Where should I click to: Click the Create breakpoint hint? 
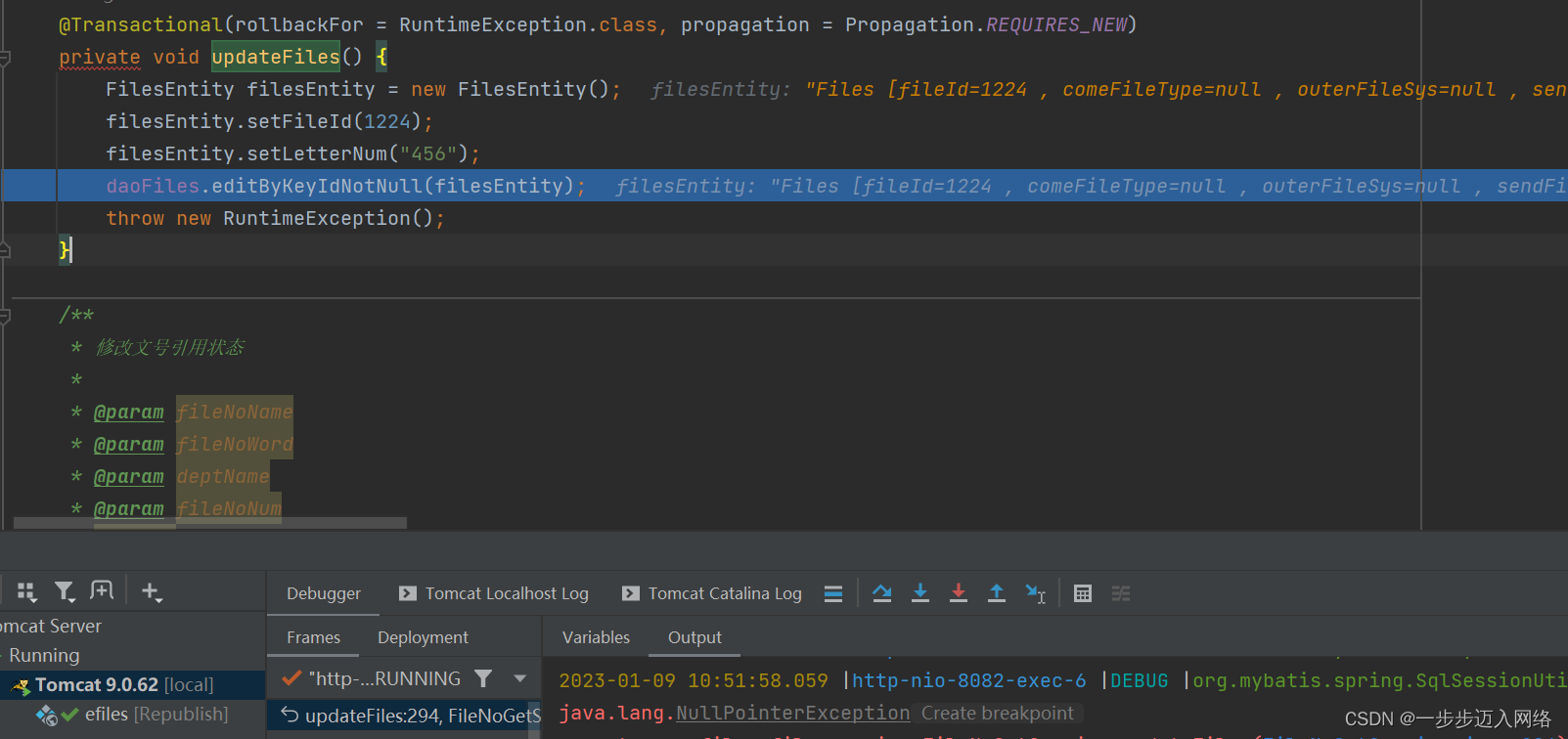point(997,714)
